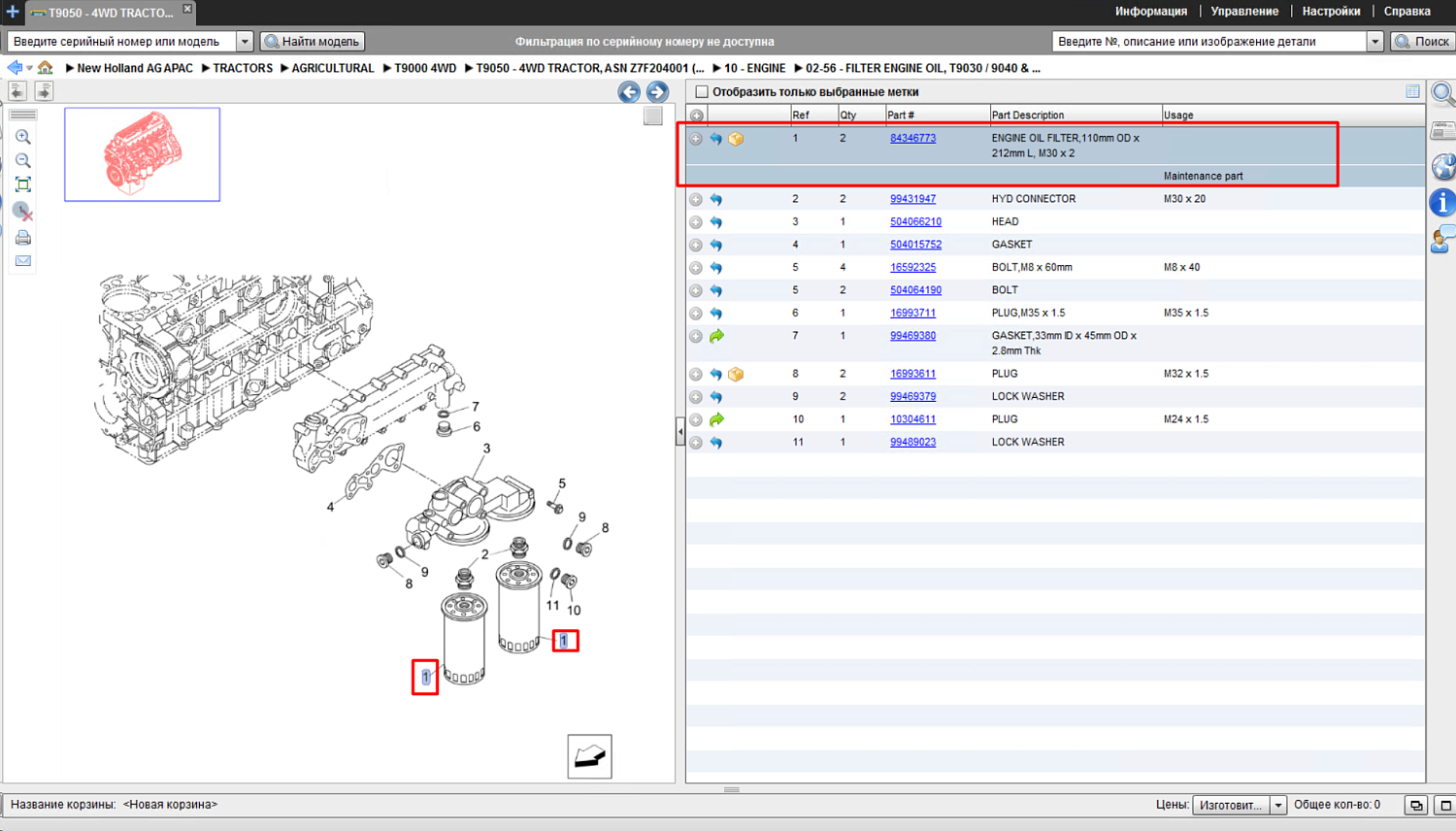Open the magnifier search panel in right sidebar

[1443, 94]
